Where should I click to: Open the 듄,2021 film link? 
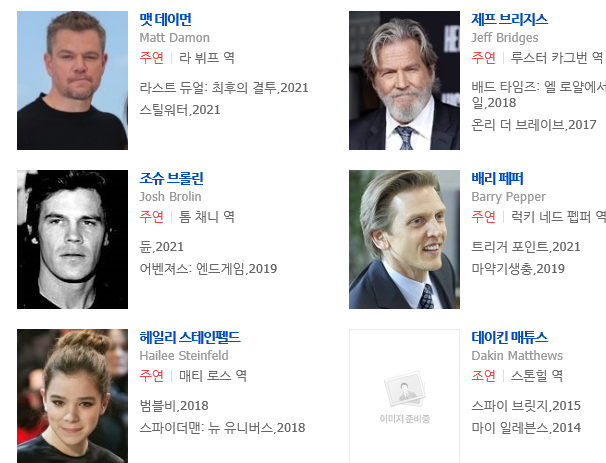[x=162, y=247]
